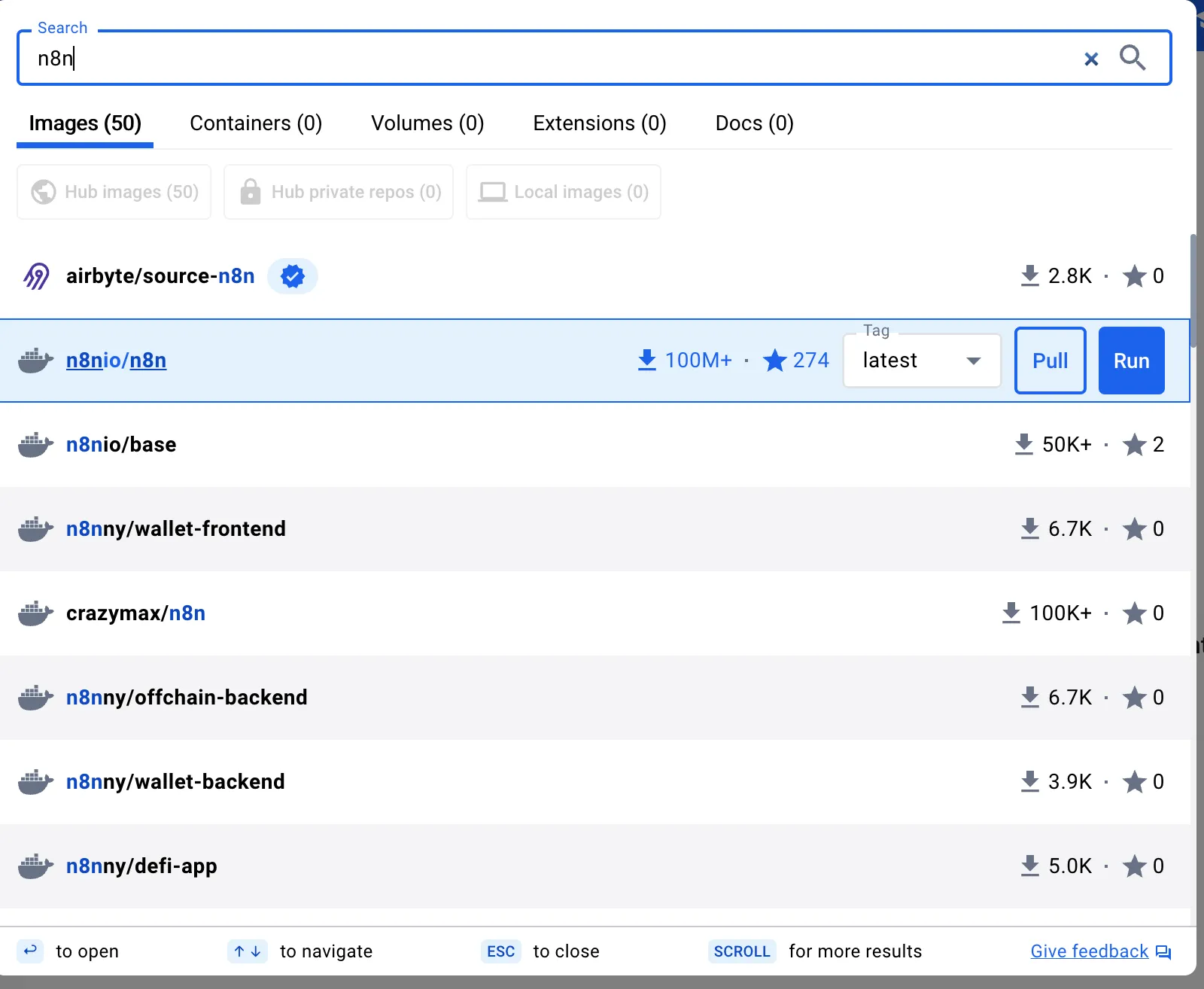This screenshot has width=1204, height=989.
Task: Open the Give feedback link
Action: [1090, 951]
